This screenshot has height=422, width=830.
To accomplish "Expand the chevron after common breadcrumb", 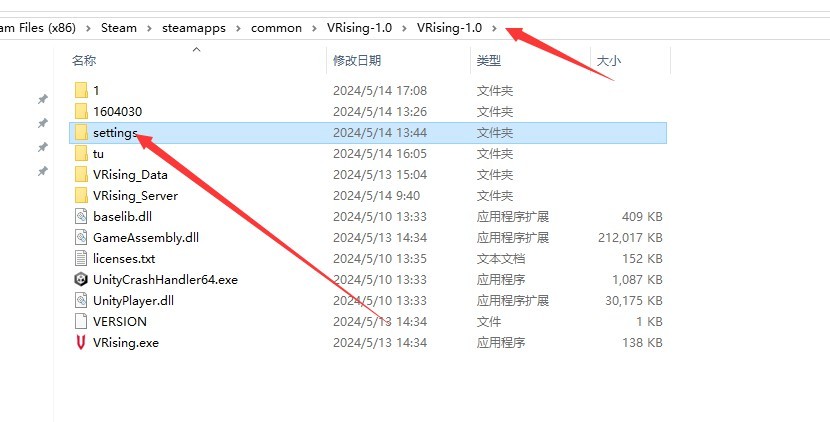I will (314, 28).
